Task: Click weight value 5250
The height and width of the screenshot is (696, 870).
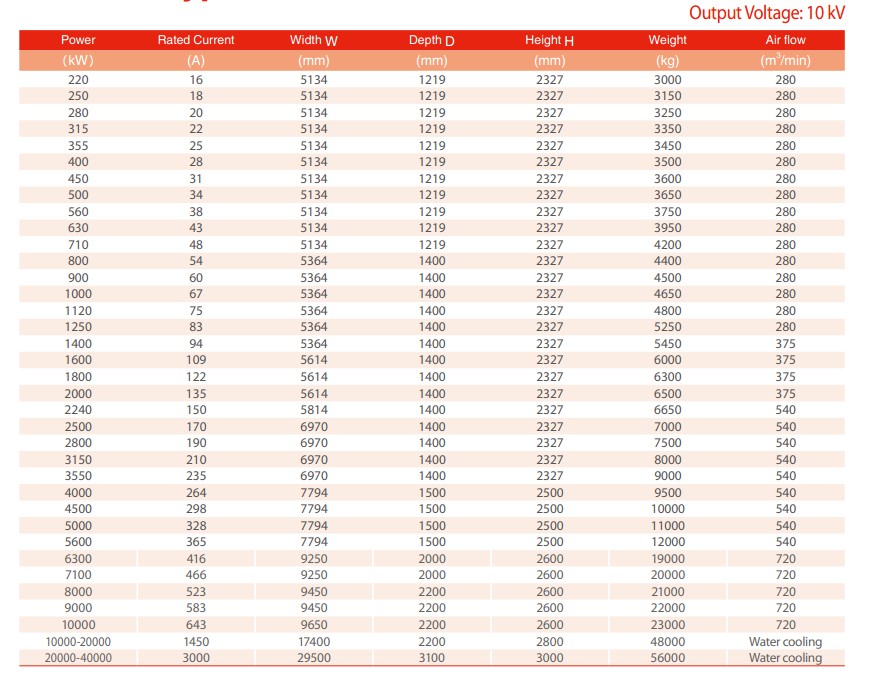Action: [x=667, y=327]
